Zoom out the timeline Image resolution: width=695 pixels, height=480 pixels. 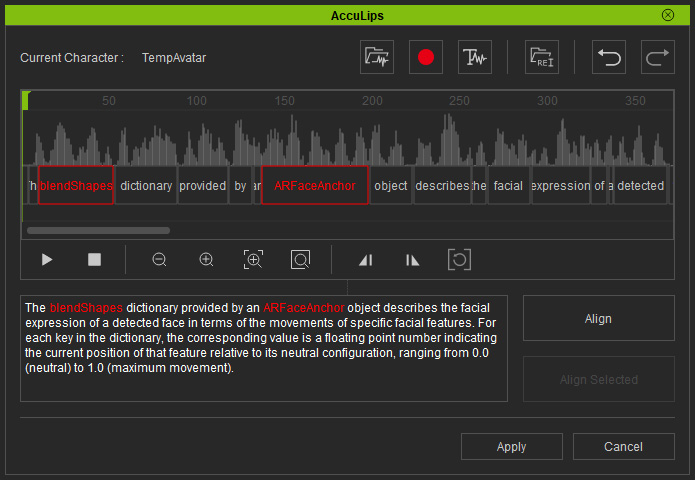pyautogui.click(x=159, y=260)
